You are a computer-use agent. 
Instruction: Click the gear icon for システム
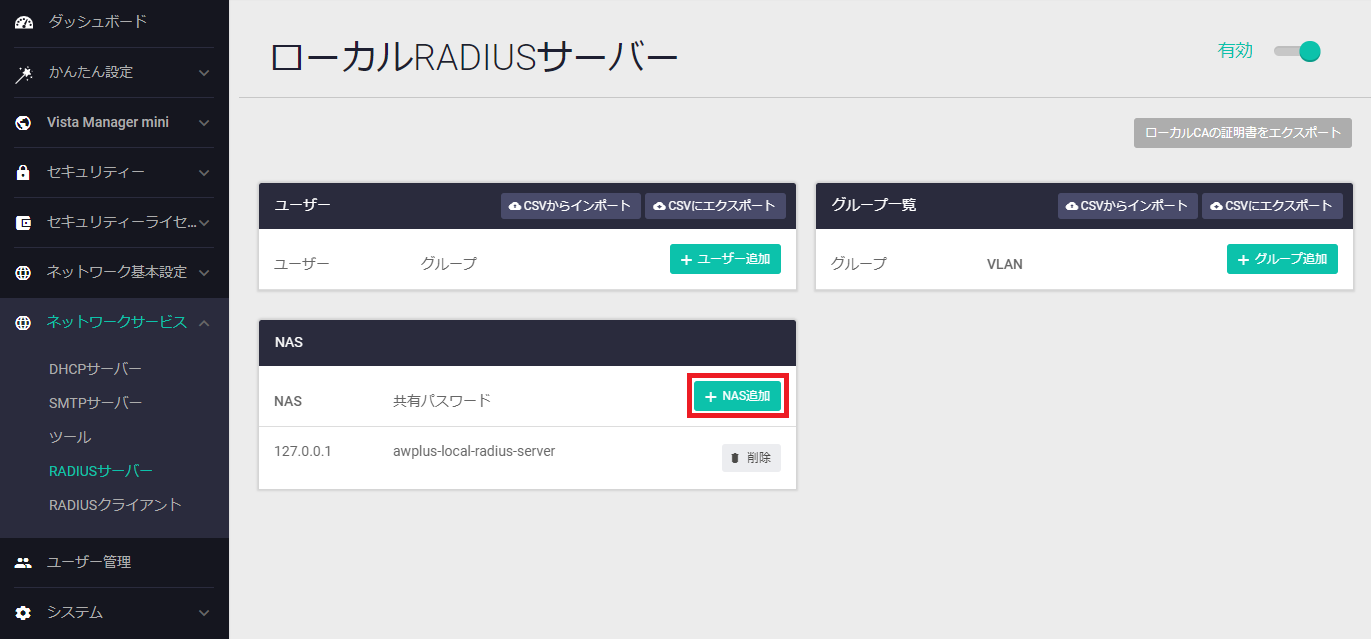click(x=24, y=613)
